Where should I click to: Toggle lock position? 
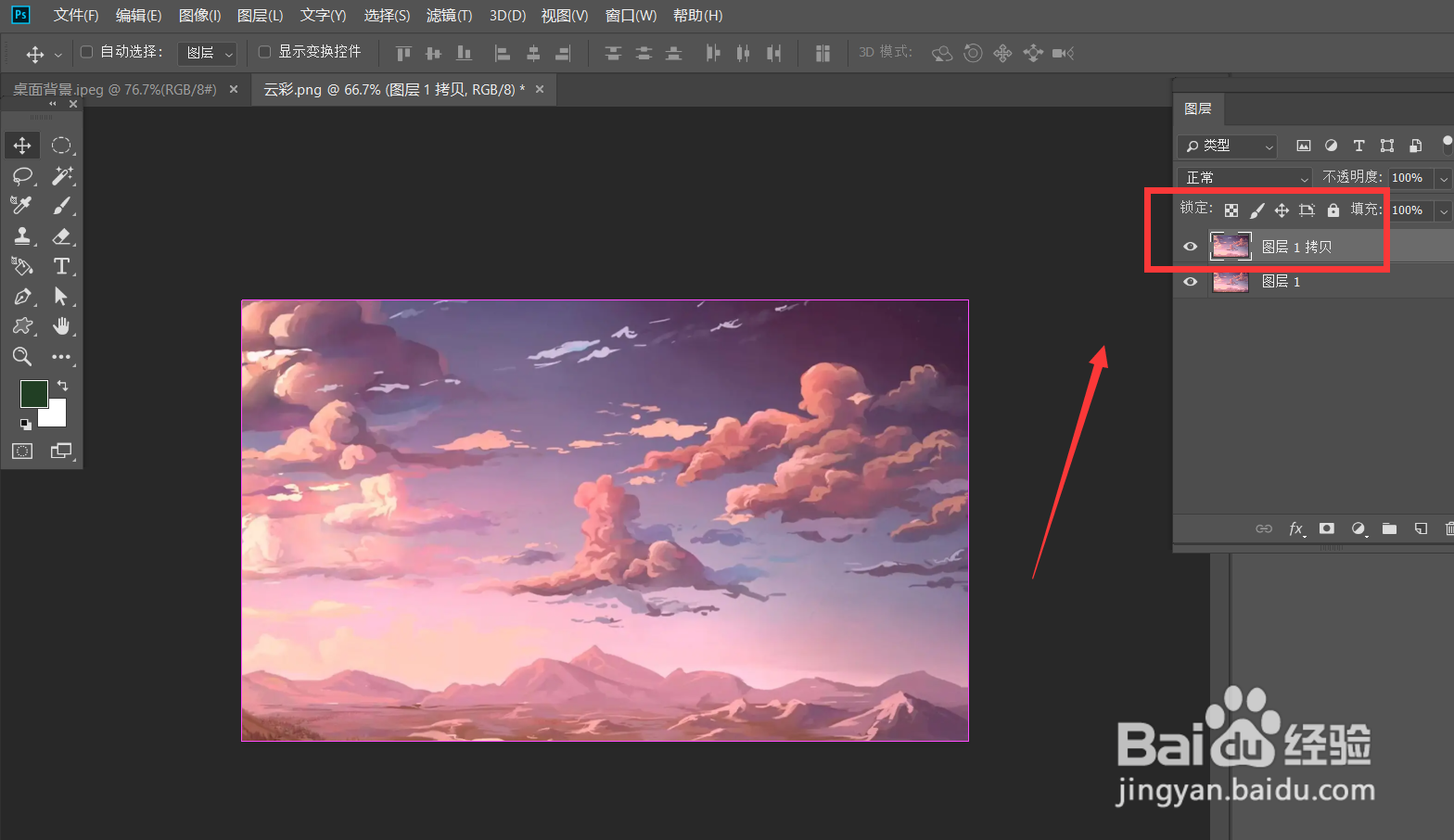pyautogui.click(x=1282, y=210)
